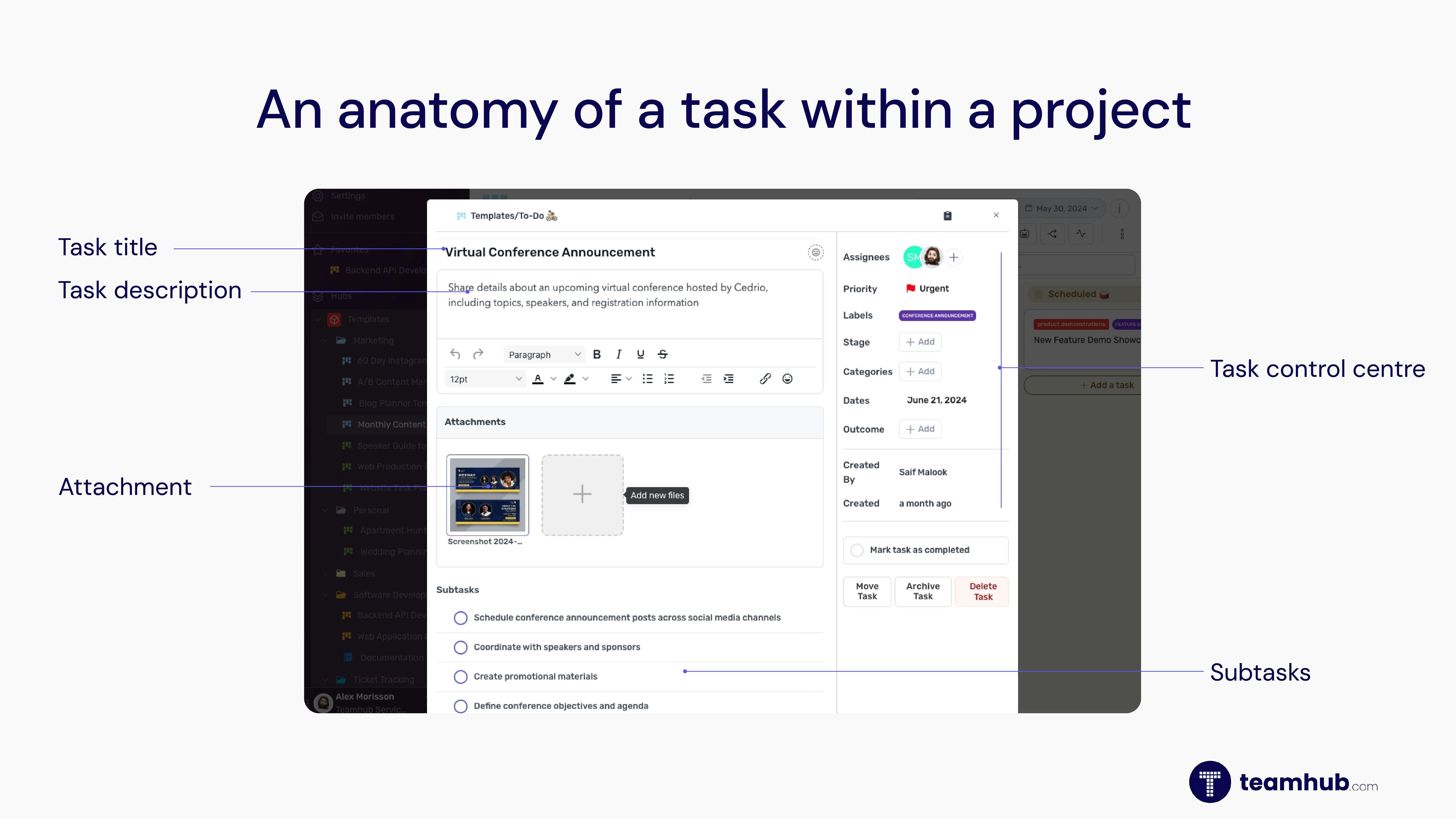Open the May 30, 2024 date dropdown
The width and height of the screenshot is (1456, 819).
pyautogui.click(x=1061, y=209)
